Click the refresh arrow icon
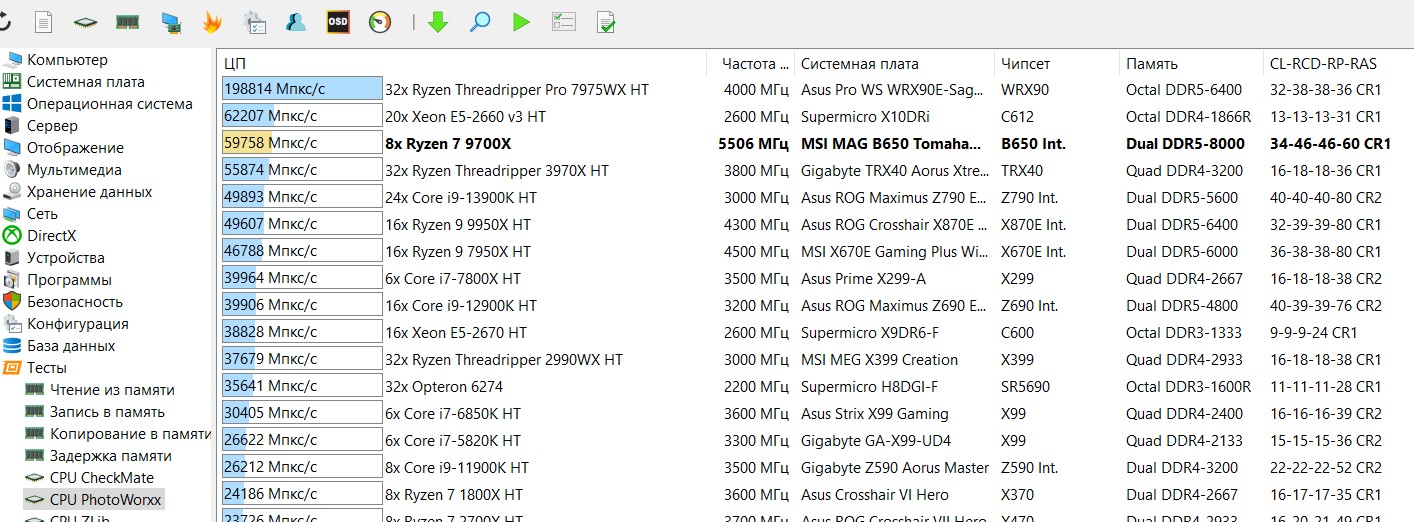This screenshot has width=1414, height=522. (x=4, y=21)
